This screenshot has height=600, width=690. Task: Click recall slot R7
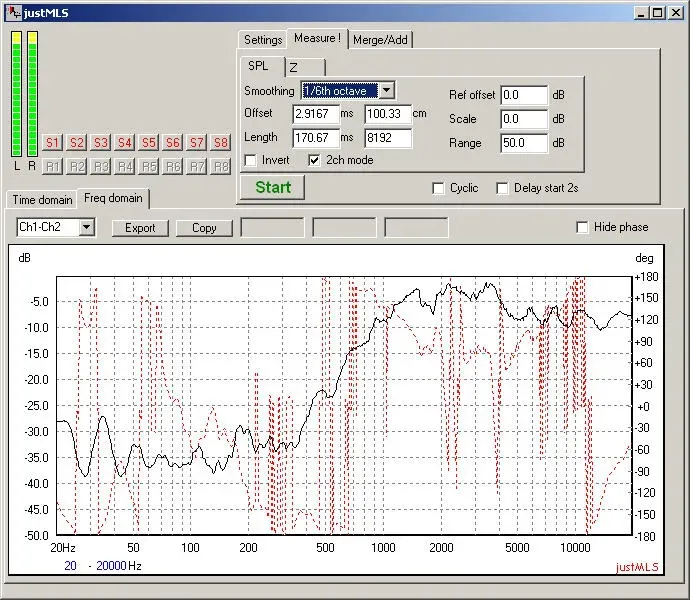[197, 167]
